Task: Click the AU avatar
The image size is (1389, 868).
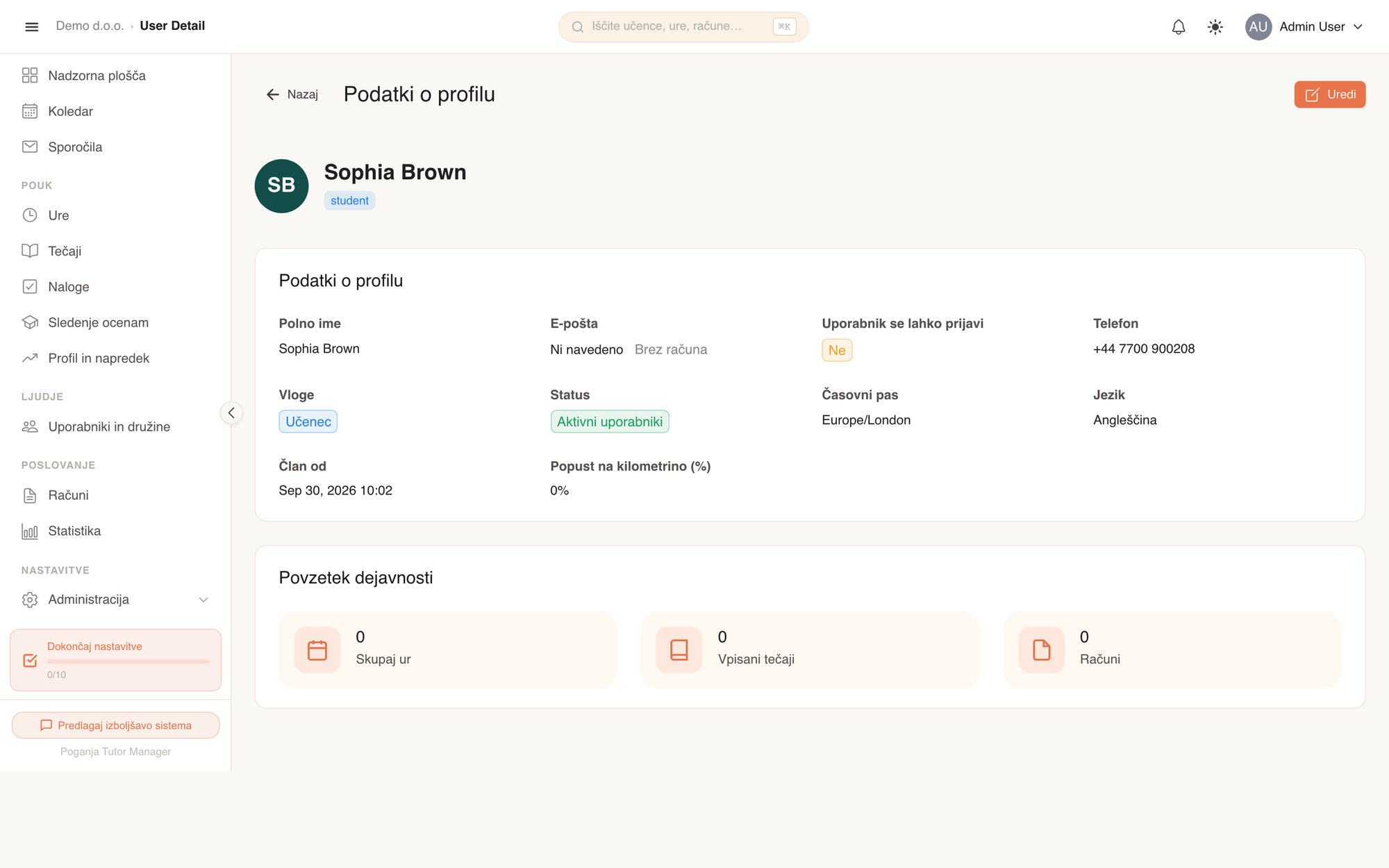Action: point(1258,26)
